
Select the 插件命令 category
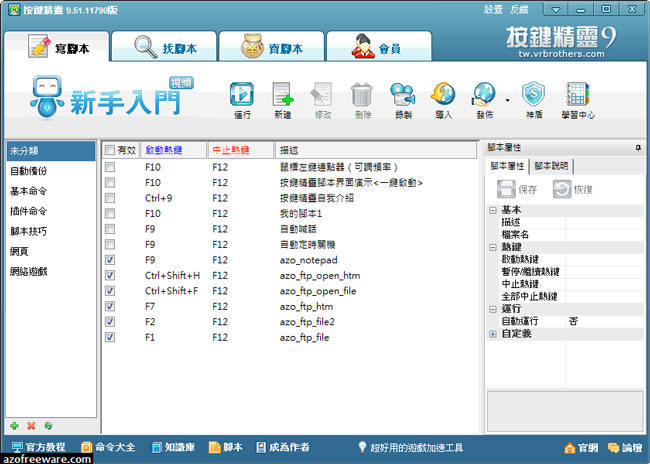click(x=28, y=211)
